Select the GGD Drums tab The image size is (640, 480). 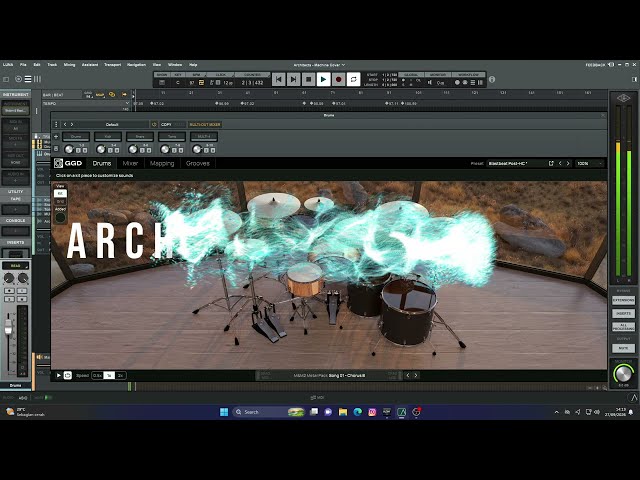(102, 163)
